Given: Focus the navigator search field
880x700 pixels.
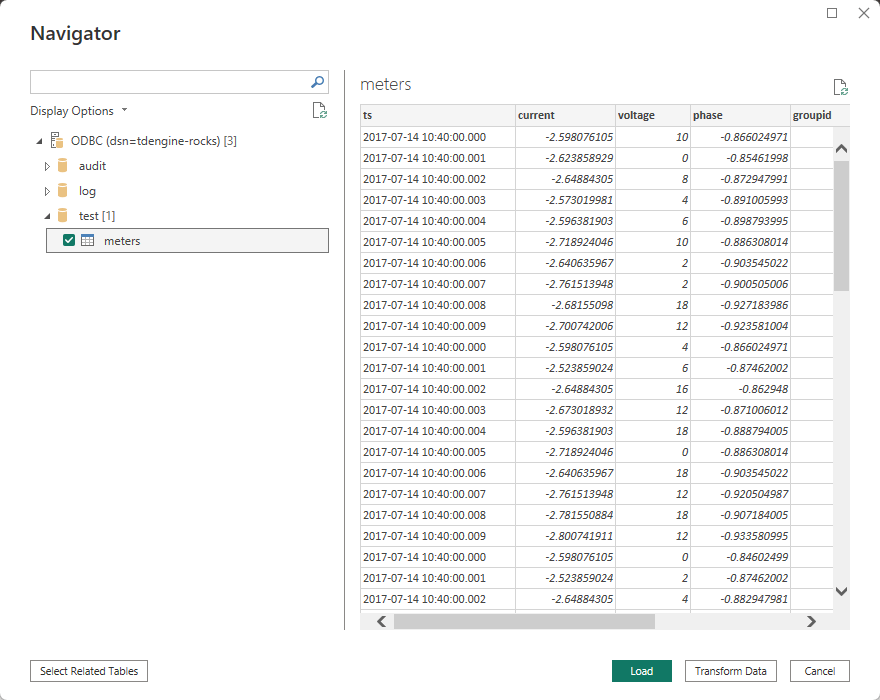Looking at the screenshot, I should (x=168, y=82).
